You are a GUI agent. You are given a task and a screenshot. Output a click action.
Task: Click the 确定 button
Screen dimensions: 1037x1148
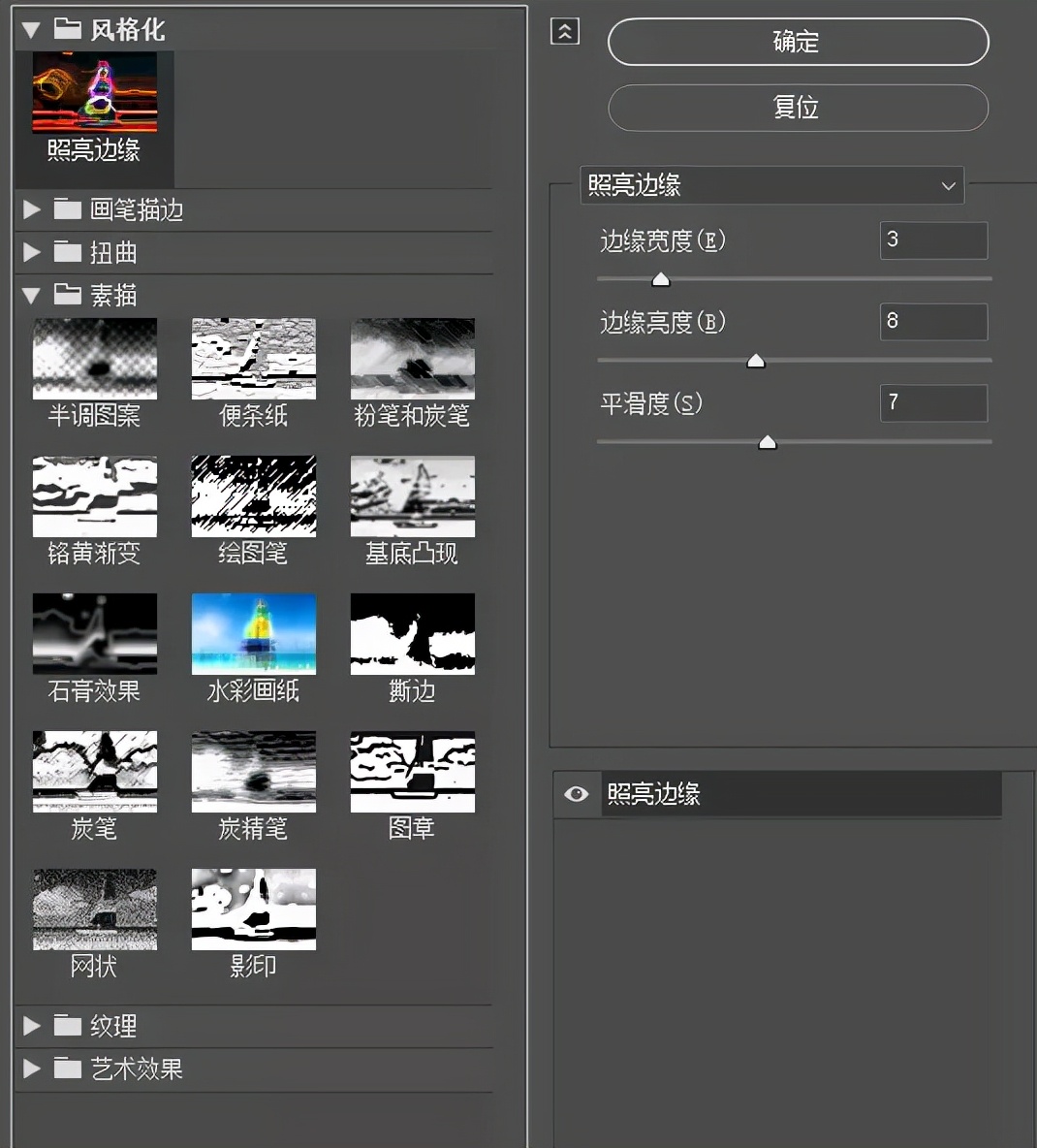tap(797, 42)
